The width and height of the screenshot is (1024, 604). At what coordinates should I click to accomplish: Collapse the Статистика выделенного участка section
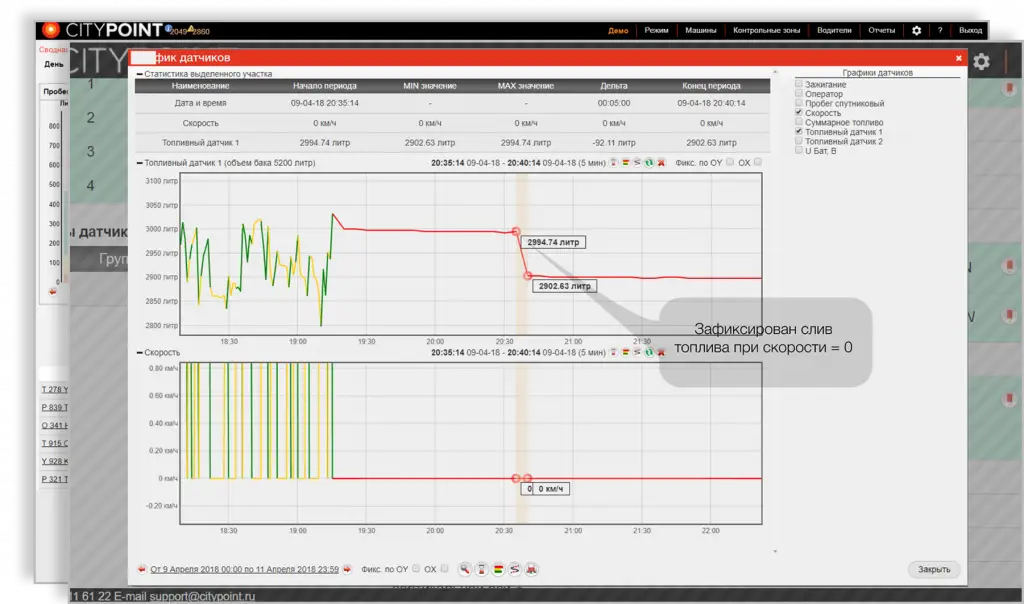coord(139,74)
